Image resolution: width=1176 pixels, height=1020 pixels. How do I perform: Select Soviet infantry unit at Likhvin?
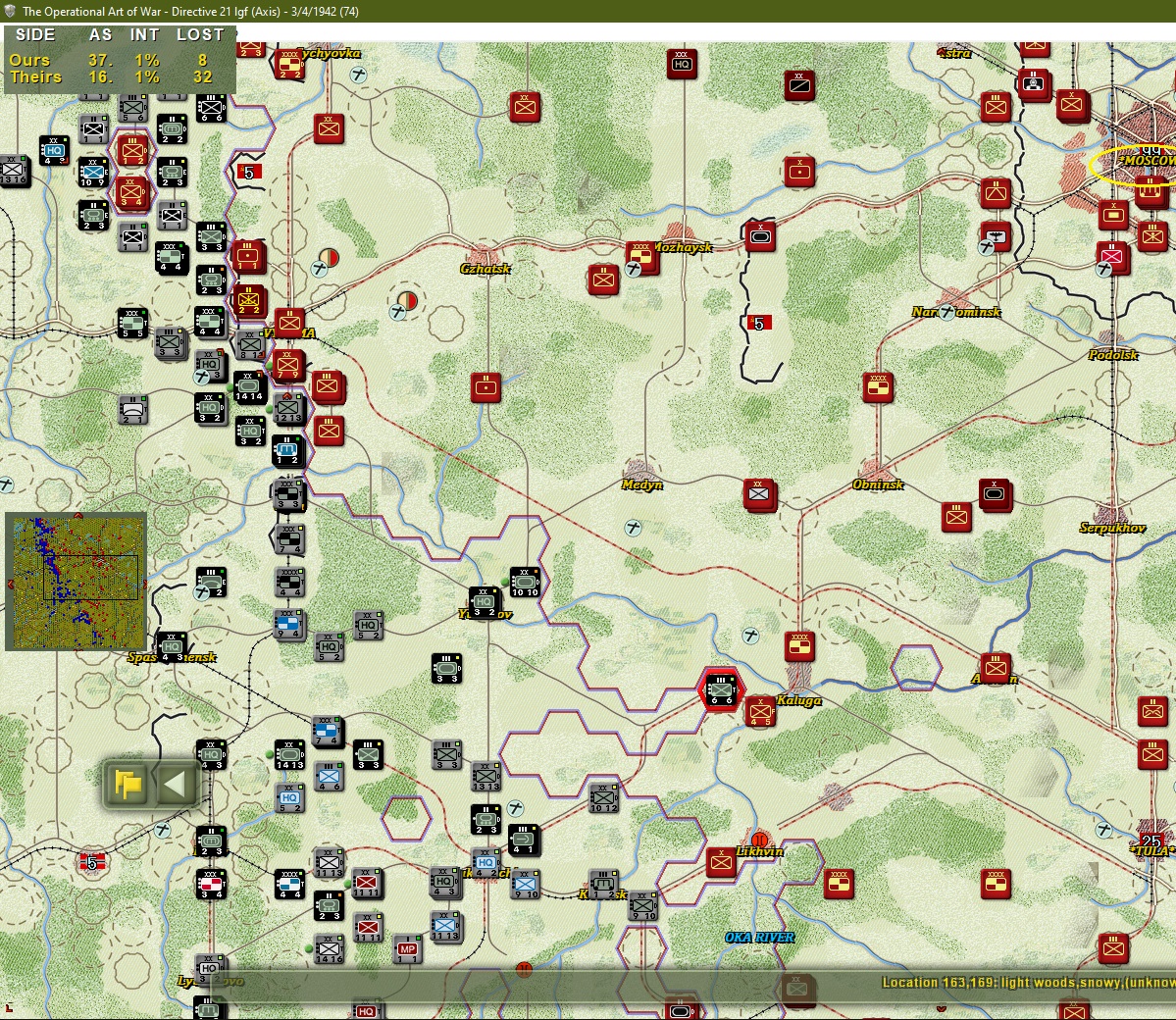click(722, 862)
